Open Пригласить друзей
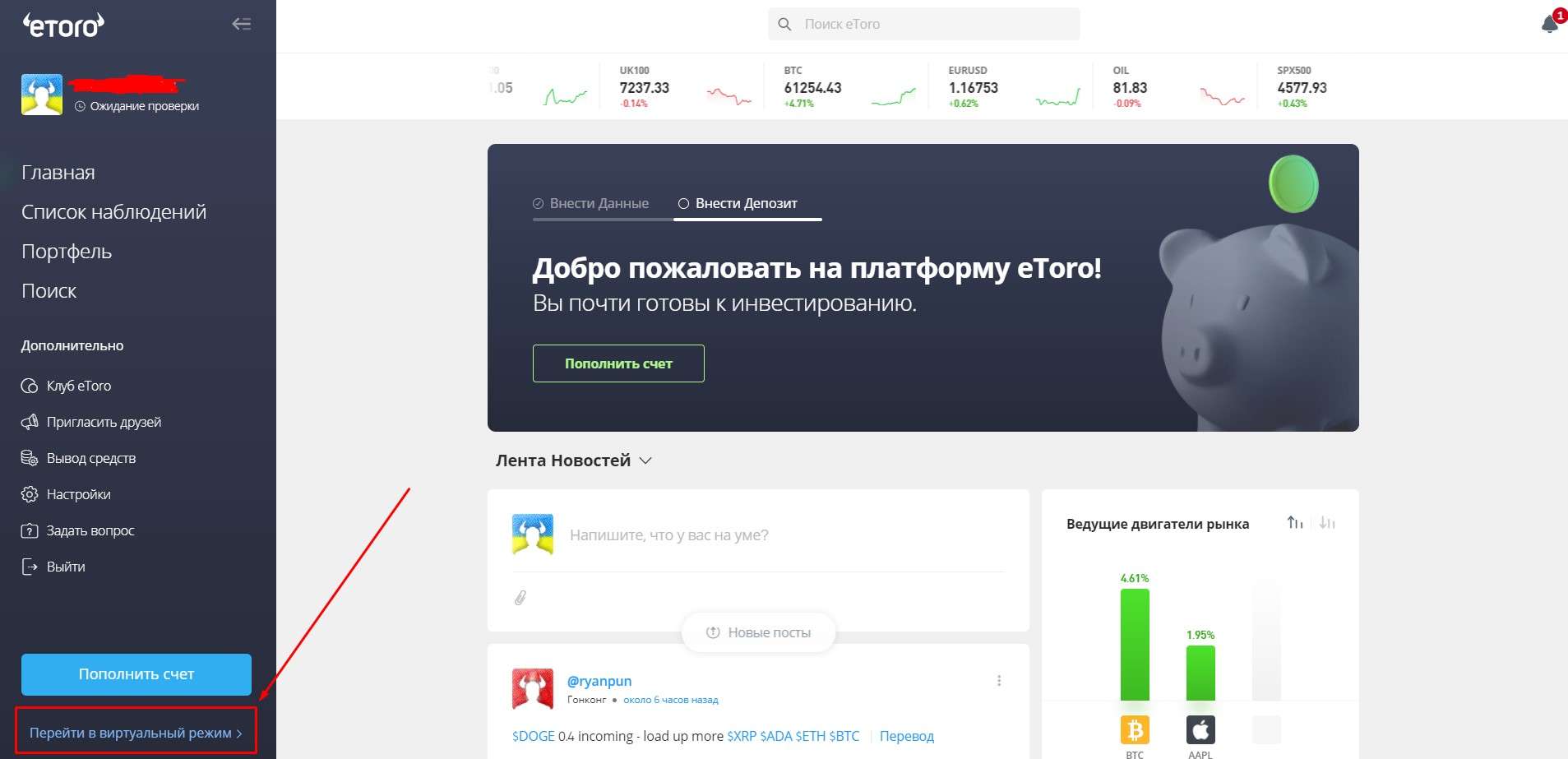 point(104,422)
